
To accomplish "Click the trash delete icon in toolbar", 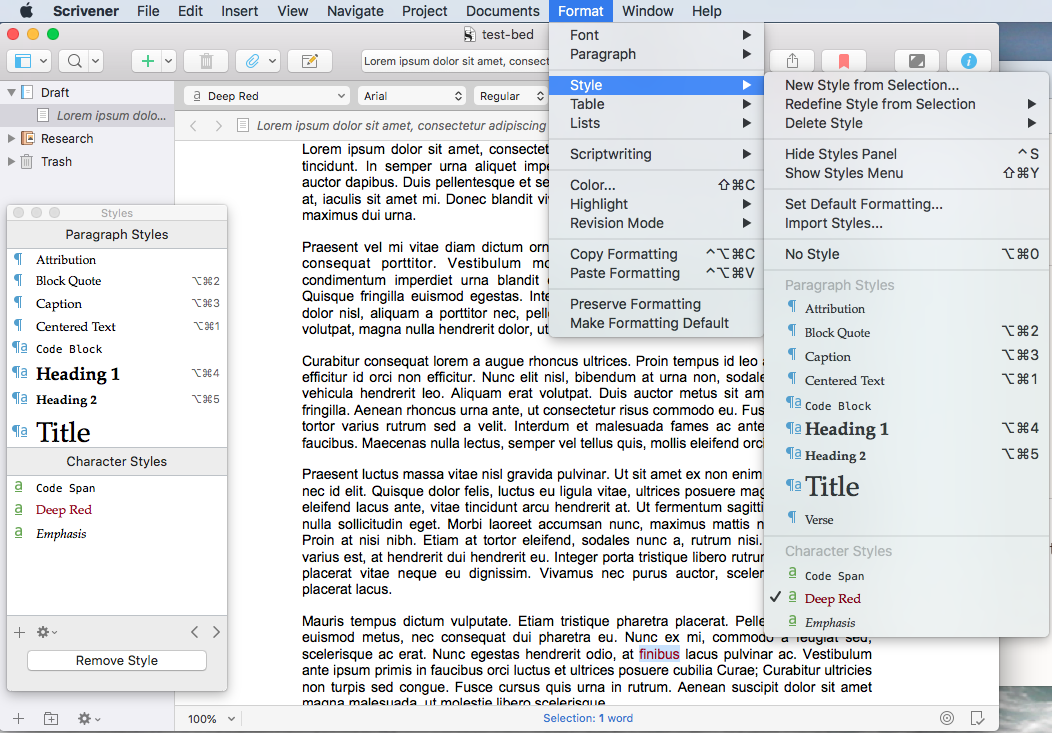I will click(206, 61).
